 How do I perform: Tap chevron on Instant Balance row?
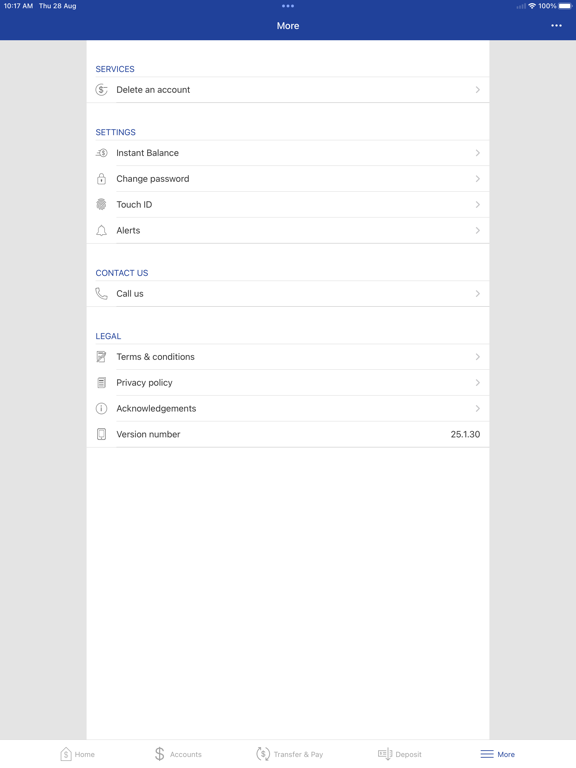point(478,153)
